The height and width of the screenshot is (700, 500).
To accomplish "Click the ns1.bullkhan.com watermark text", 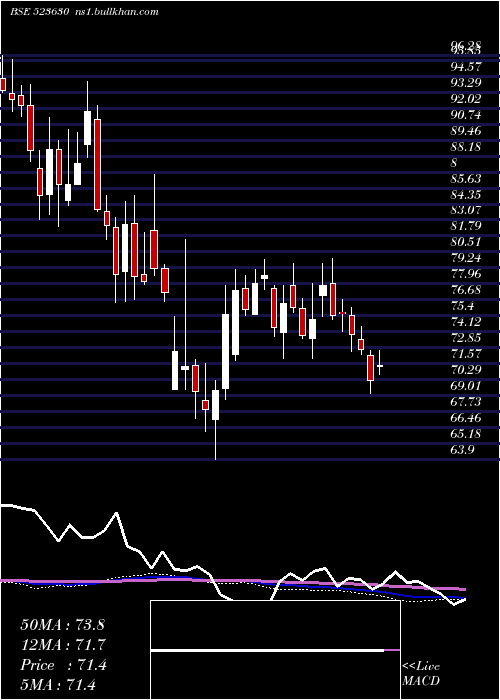I will tap(116, 12).
